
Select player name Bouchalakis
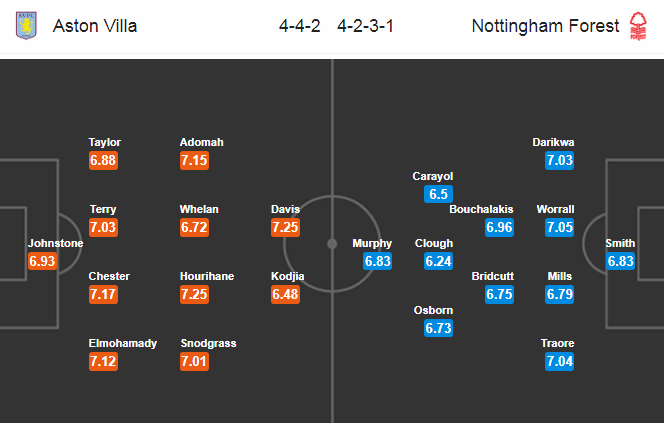click(481, 209)
